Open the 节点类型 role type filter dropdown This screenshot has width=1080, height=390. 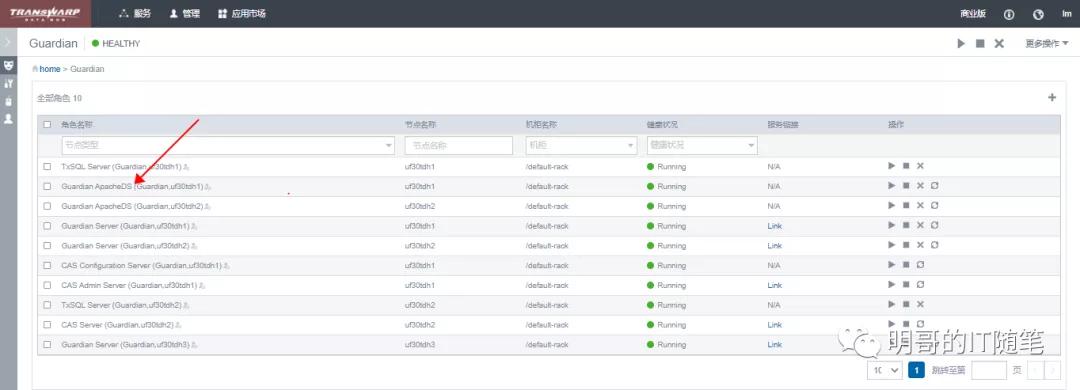tap(228, 145)
